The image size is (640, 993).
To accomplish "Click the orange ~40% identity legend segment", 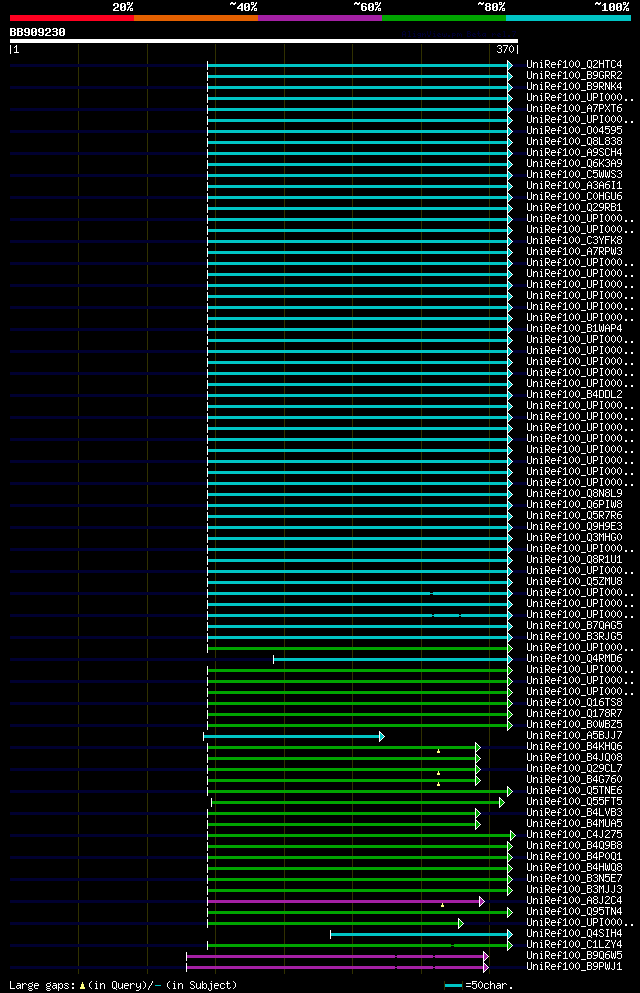I will pyautogui.click(x=196, y=18).
